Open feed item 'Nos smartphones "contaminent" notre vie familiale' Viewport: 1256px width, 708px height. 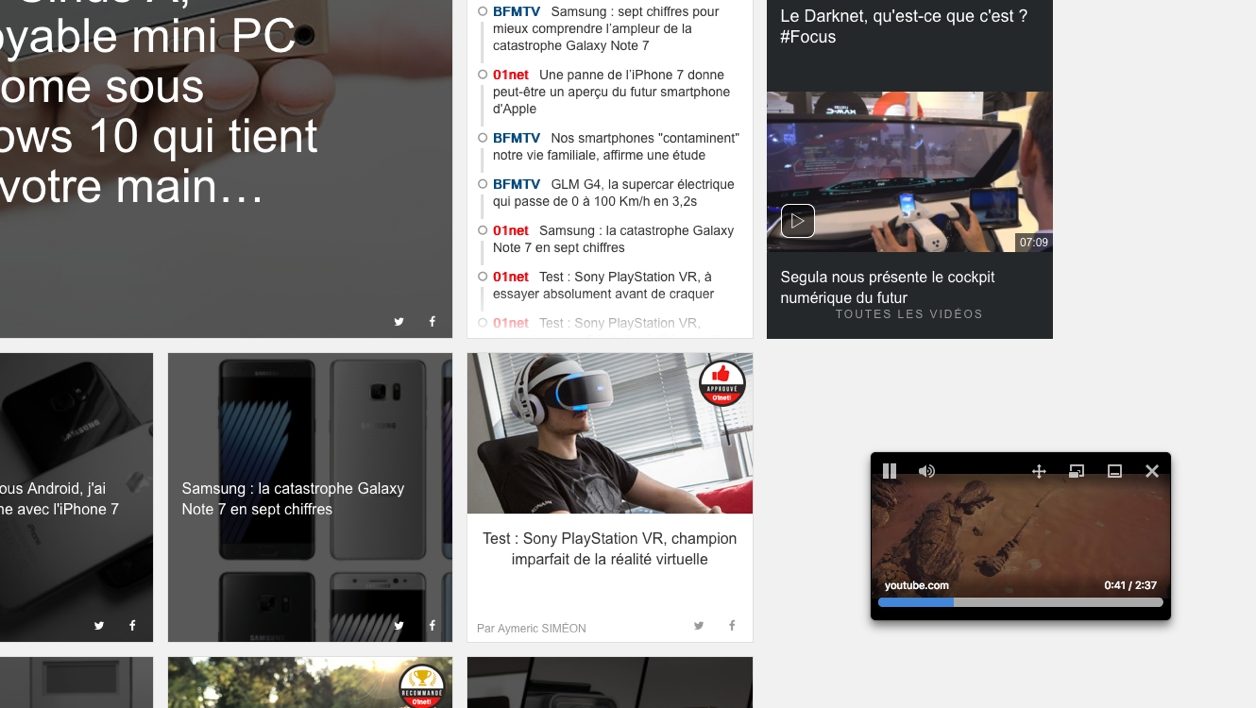616,146
